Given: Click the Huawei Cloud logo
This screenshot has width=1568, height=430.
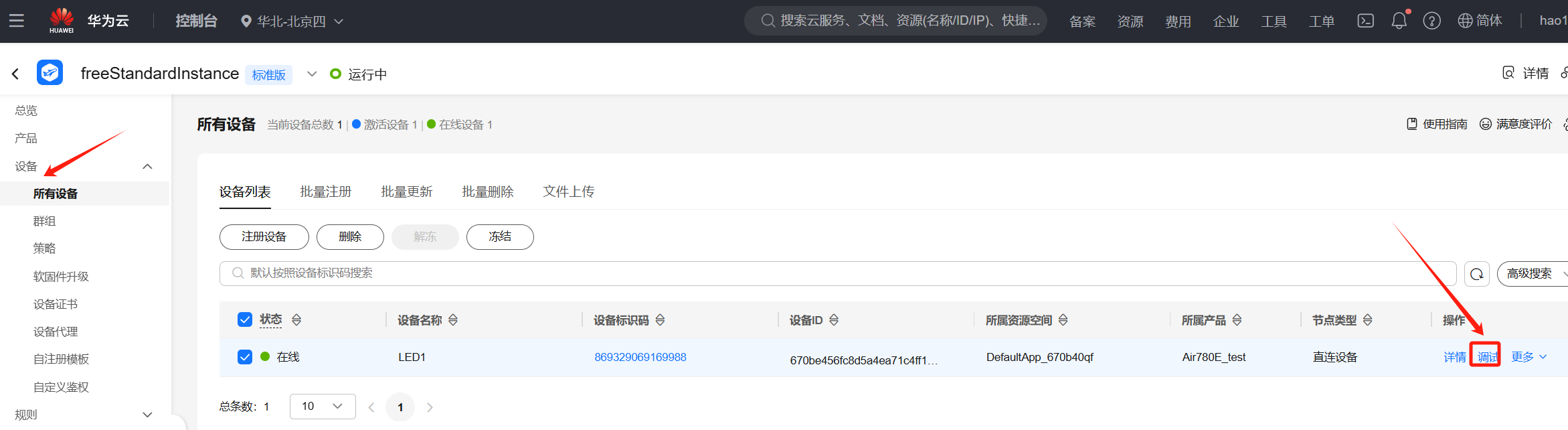Looking at the screenshot, I should tap(89, 21).
